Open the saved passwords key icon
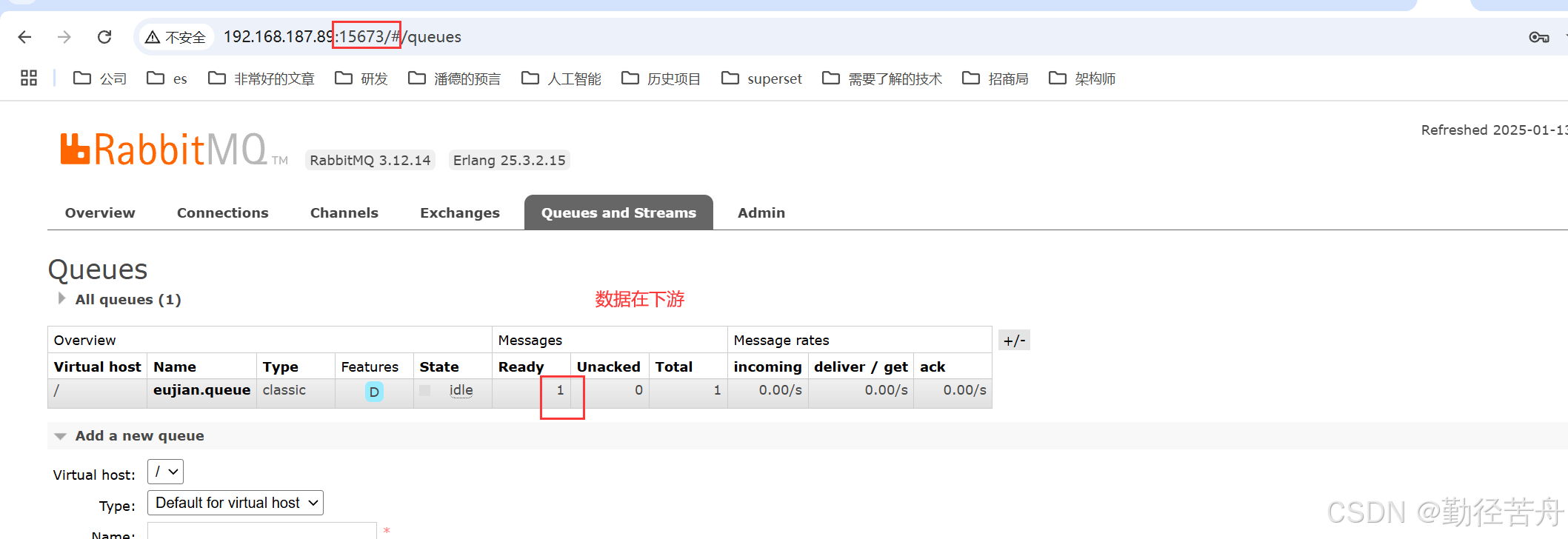Screen dimensions: 1568x539 click(1539, 37)
